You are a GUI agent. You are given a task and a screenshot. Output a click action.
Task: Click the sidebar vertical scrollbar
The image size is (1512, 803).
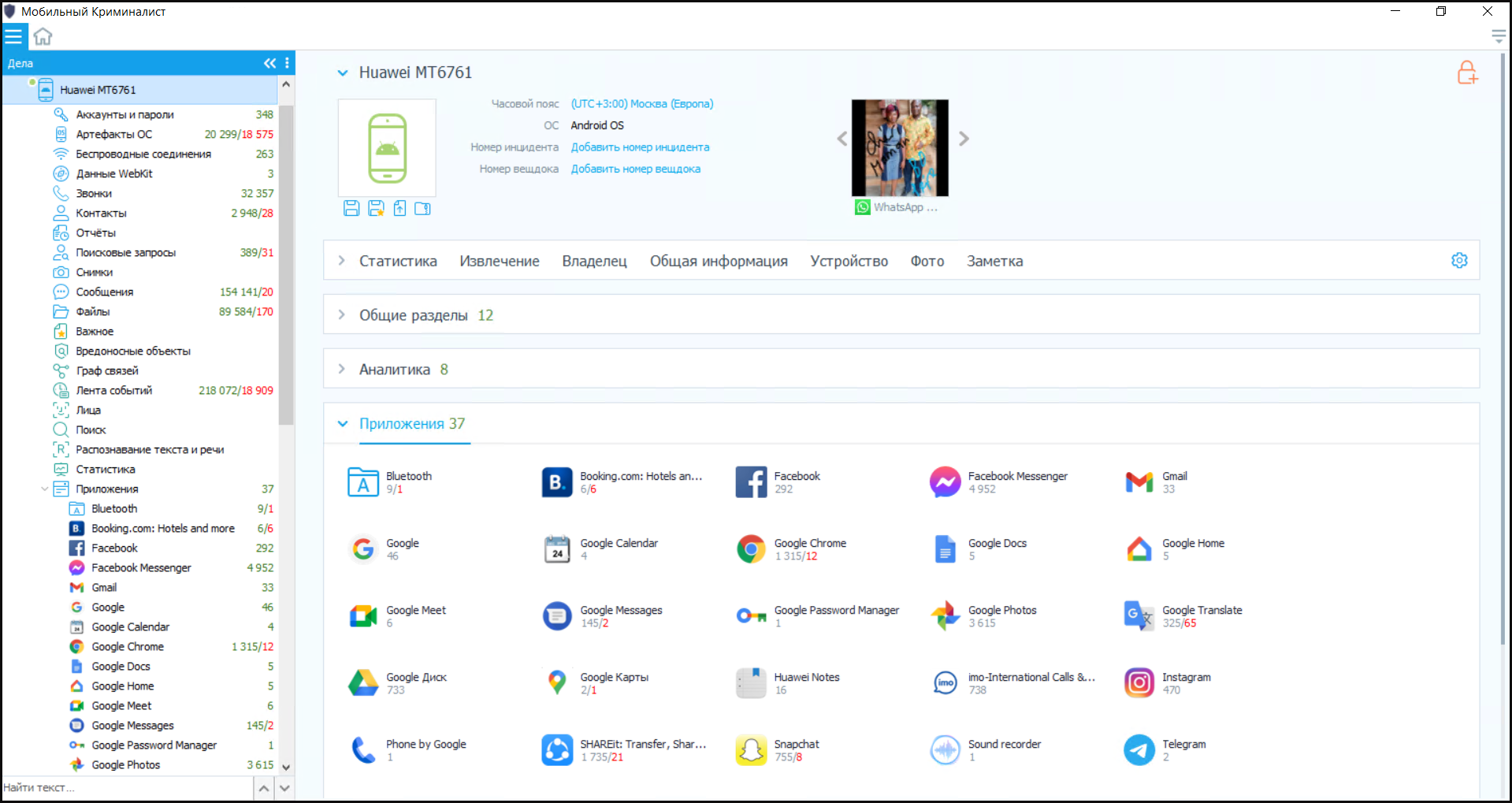click(286, 266)
